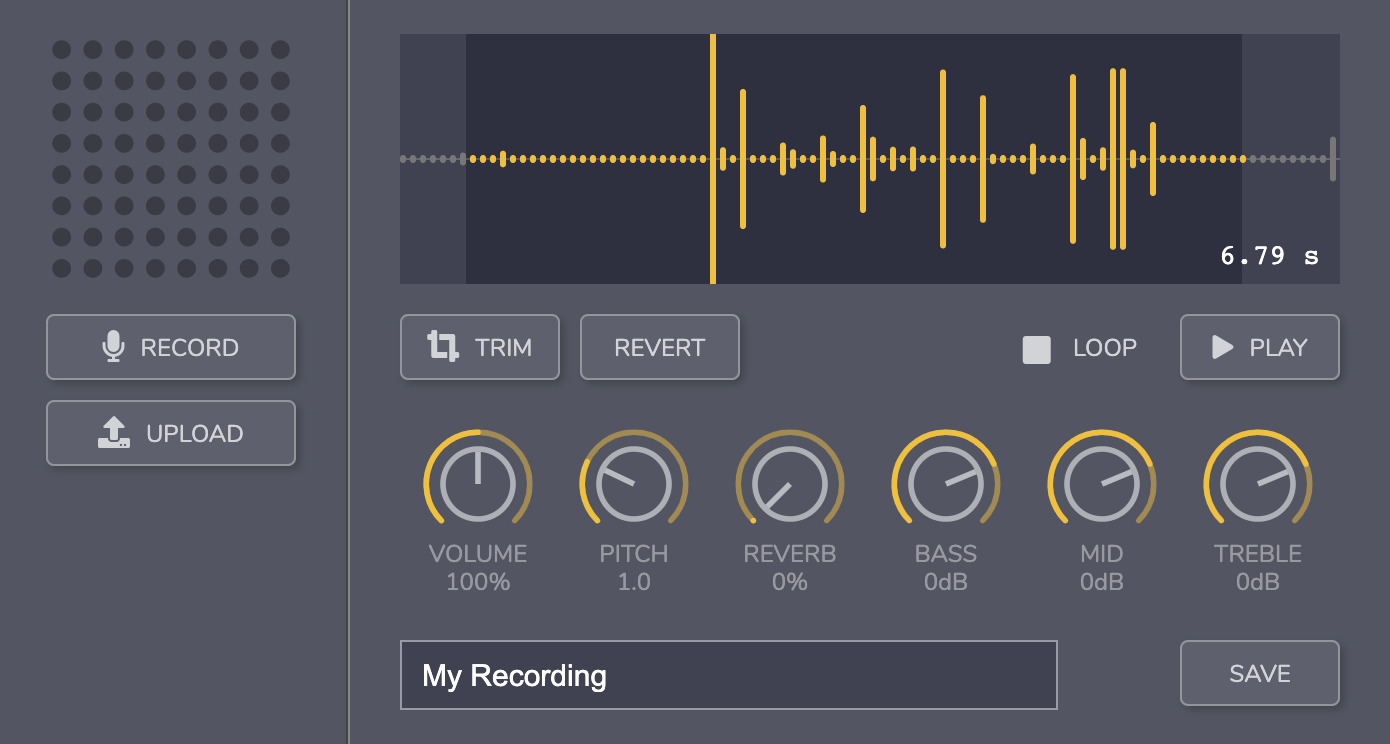The height and width of the screenshot is (744, 1390).
Task: Adjust the Volume knob
Action: [478, 483]
